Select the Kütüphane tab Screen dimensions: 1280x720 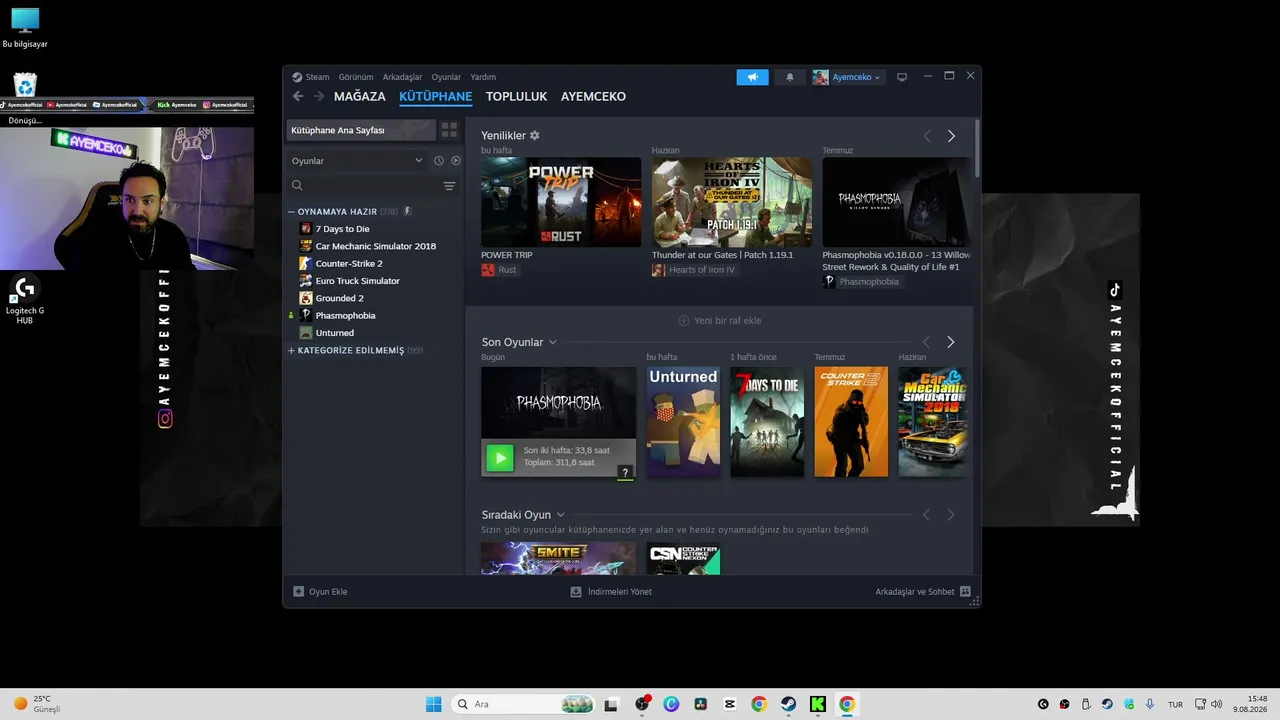pyautogui.click(x=435, y=97)
